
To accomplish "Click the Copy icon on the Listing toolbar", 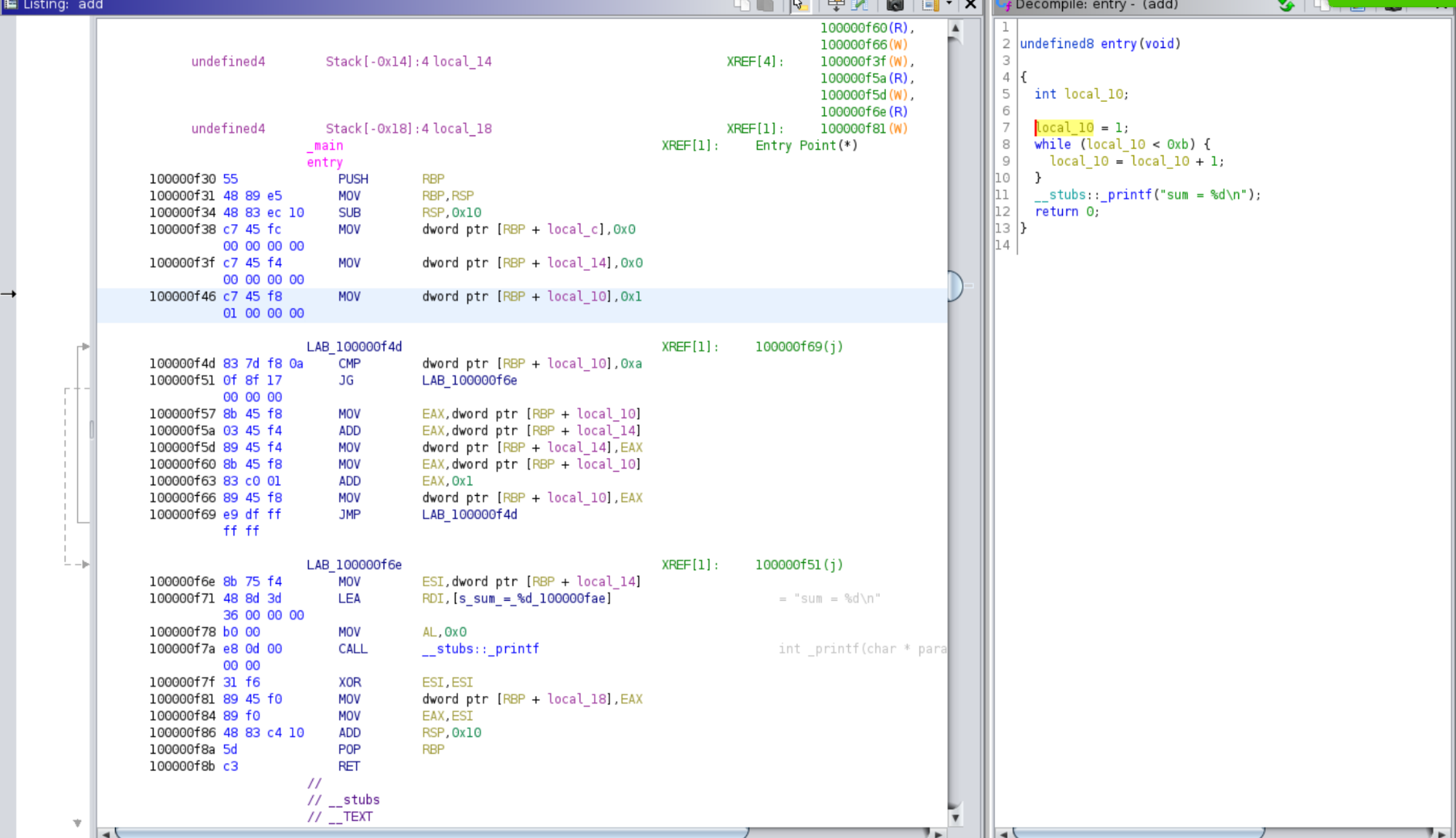I will pos(741,6).
